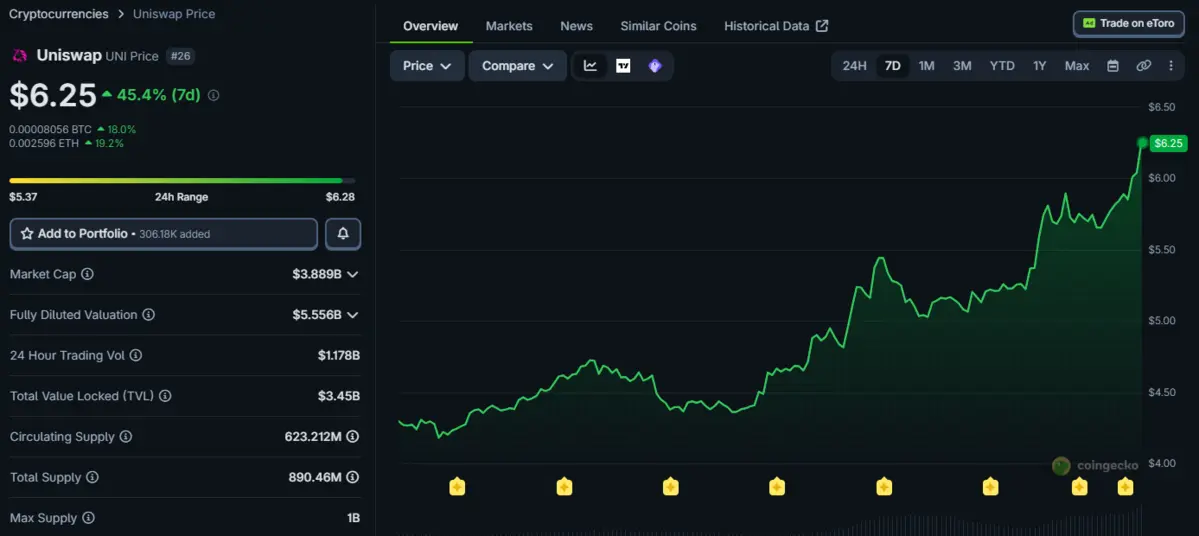Click the last yellow news marker on the chart

tap(1125, 486)
